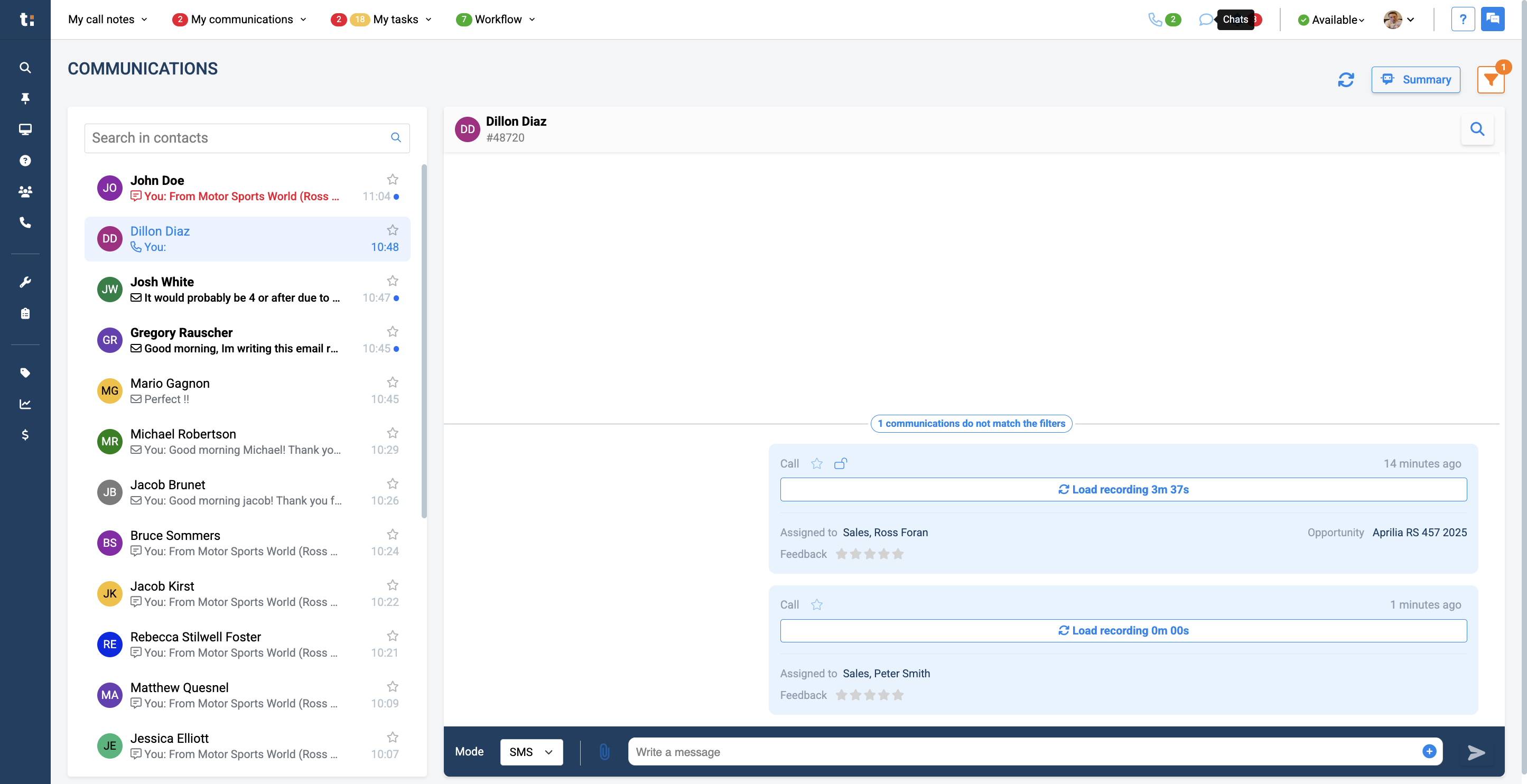Expand the Workflow dropdown
This screenshot has height=784, width=1527.
[x=496, y=20]
